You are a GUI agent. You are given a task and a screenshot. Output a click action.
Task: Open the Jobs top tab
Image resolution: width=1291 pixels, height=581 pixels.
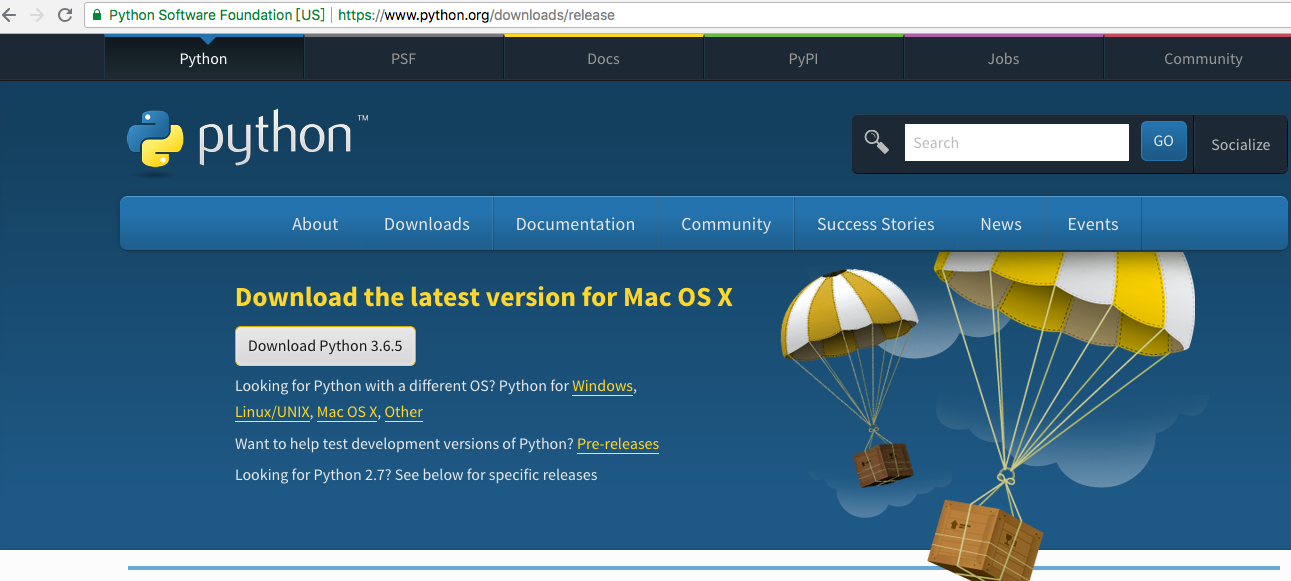[1004, 58]
